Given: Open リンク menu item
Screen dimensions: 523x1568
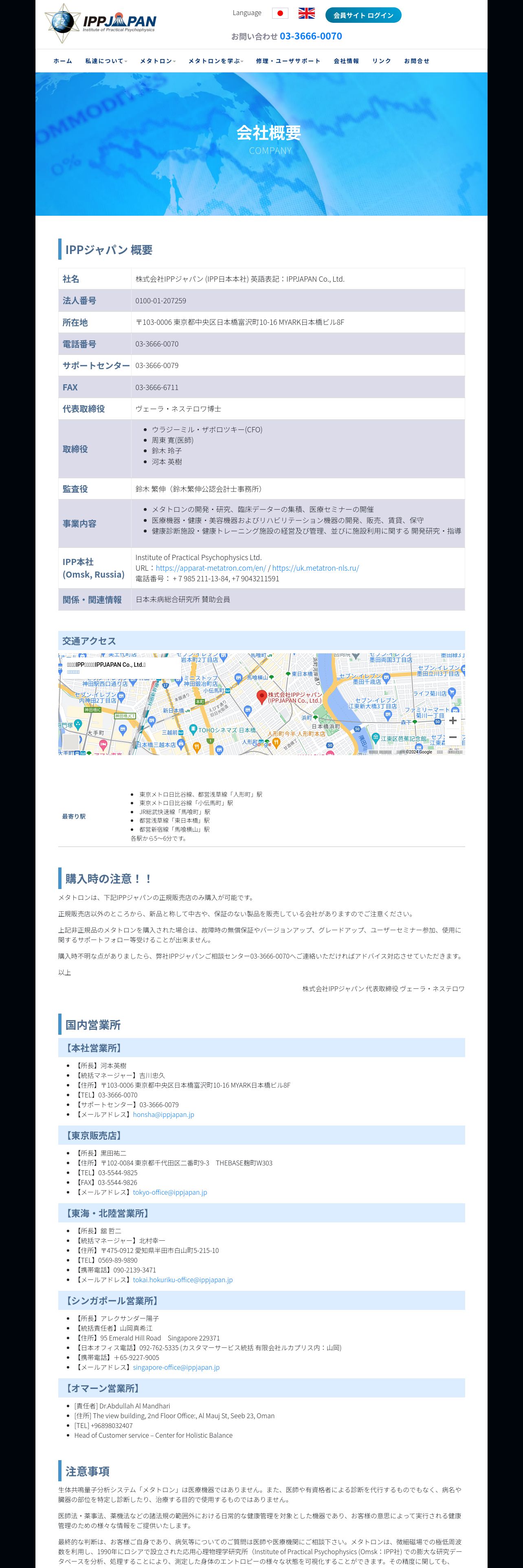Looking at the screenshot, I should pos(382,61).
